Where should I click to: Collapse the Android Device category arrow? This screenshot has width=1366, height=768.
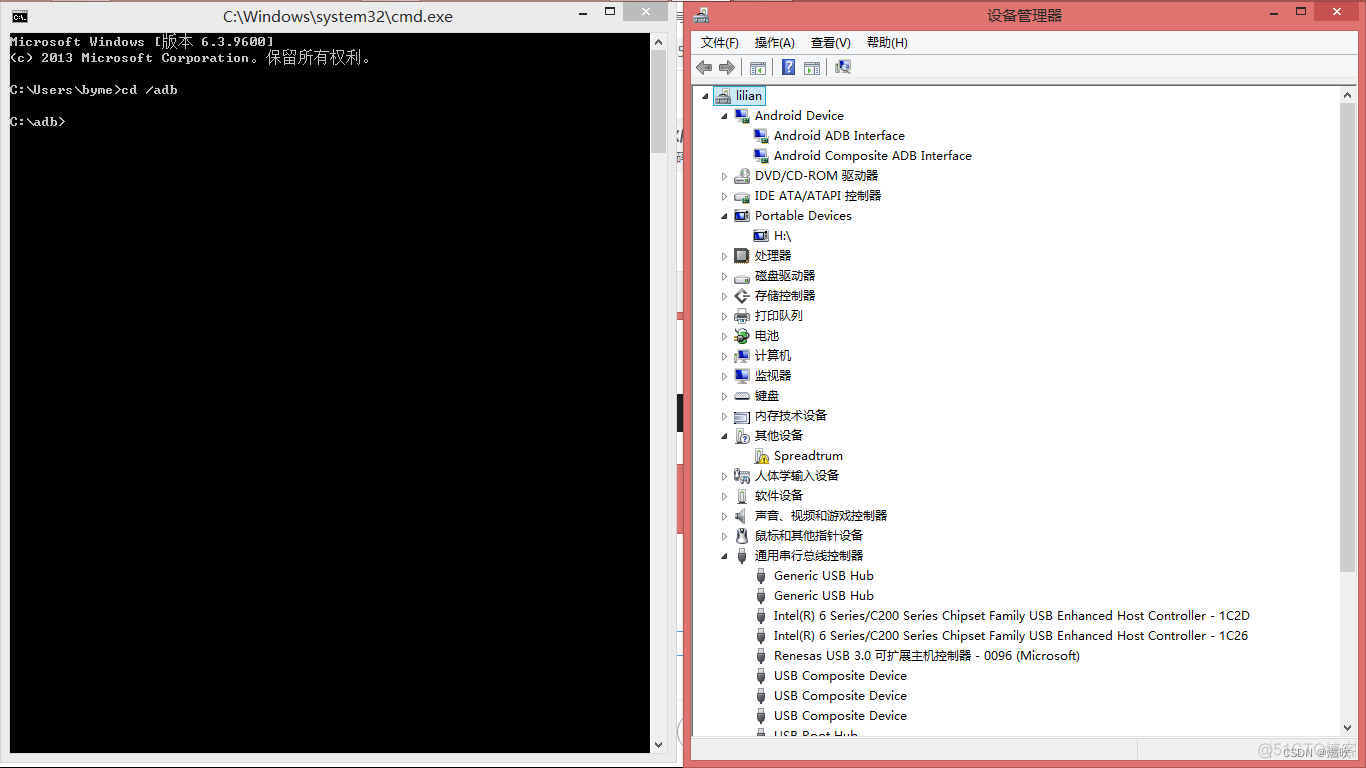point(725,117)
